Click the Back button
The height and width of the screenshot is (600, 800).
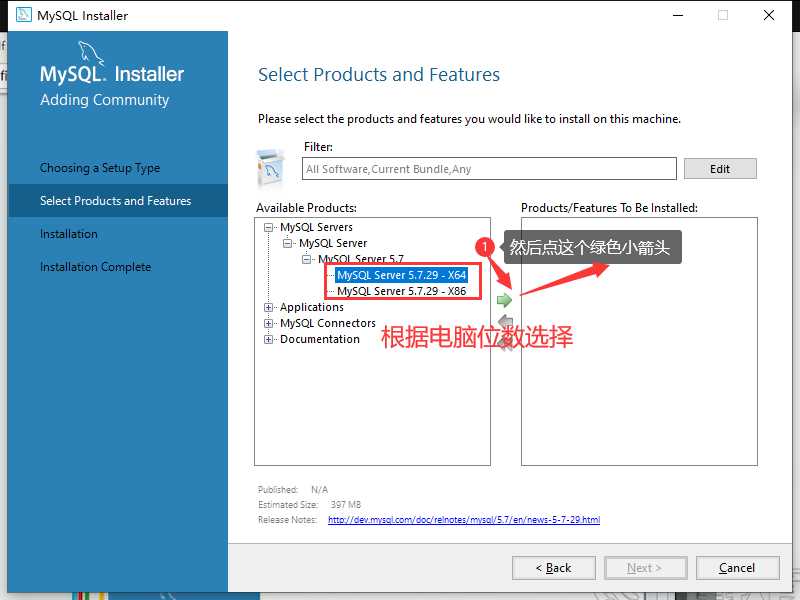554,568
